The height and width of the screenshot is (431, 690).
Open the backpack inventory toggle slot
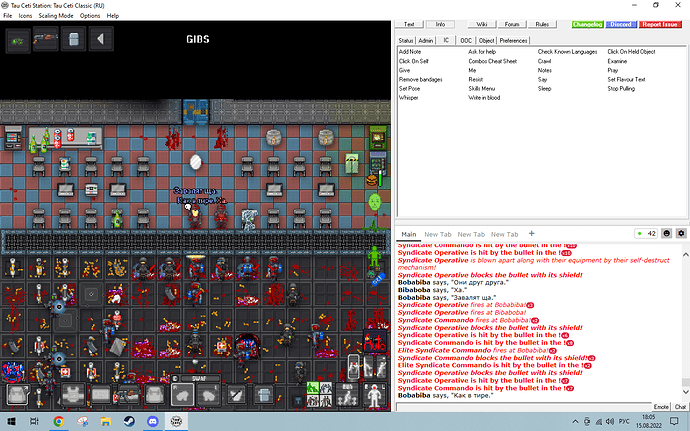click(x=18, y=394)
